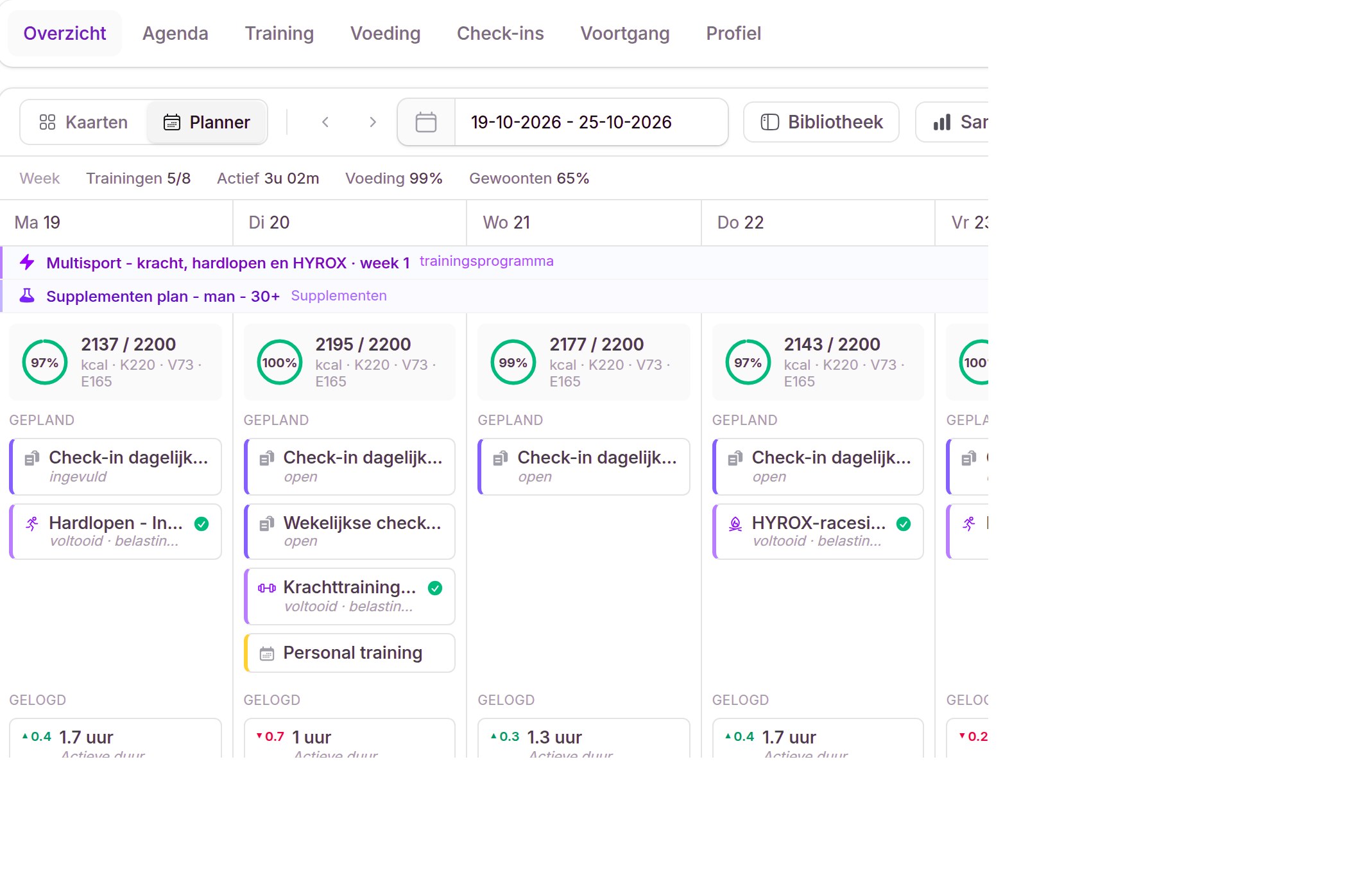Open Multisport kracht, hardlopen en HYROX program
This screenshot has width=1372, height=886.
coord(228,263)
